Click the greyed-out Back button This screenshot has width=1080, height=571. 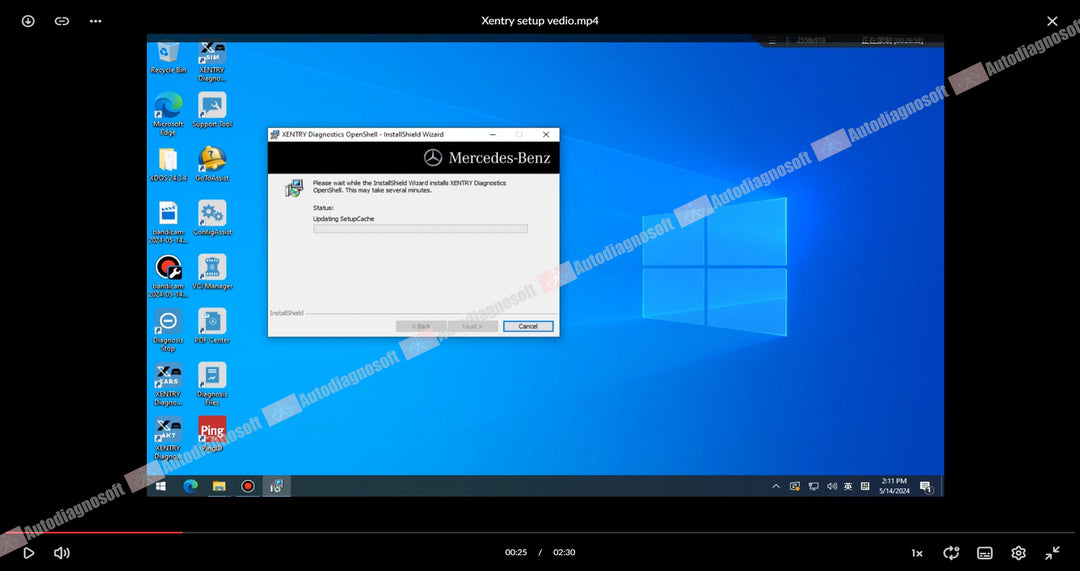(x=421, y=326)
